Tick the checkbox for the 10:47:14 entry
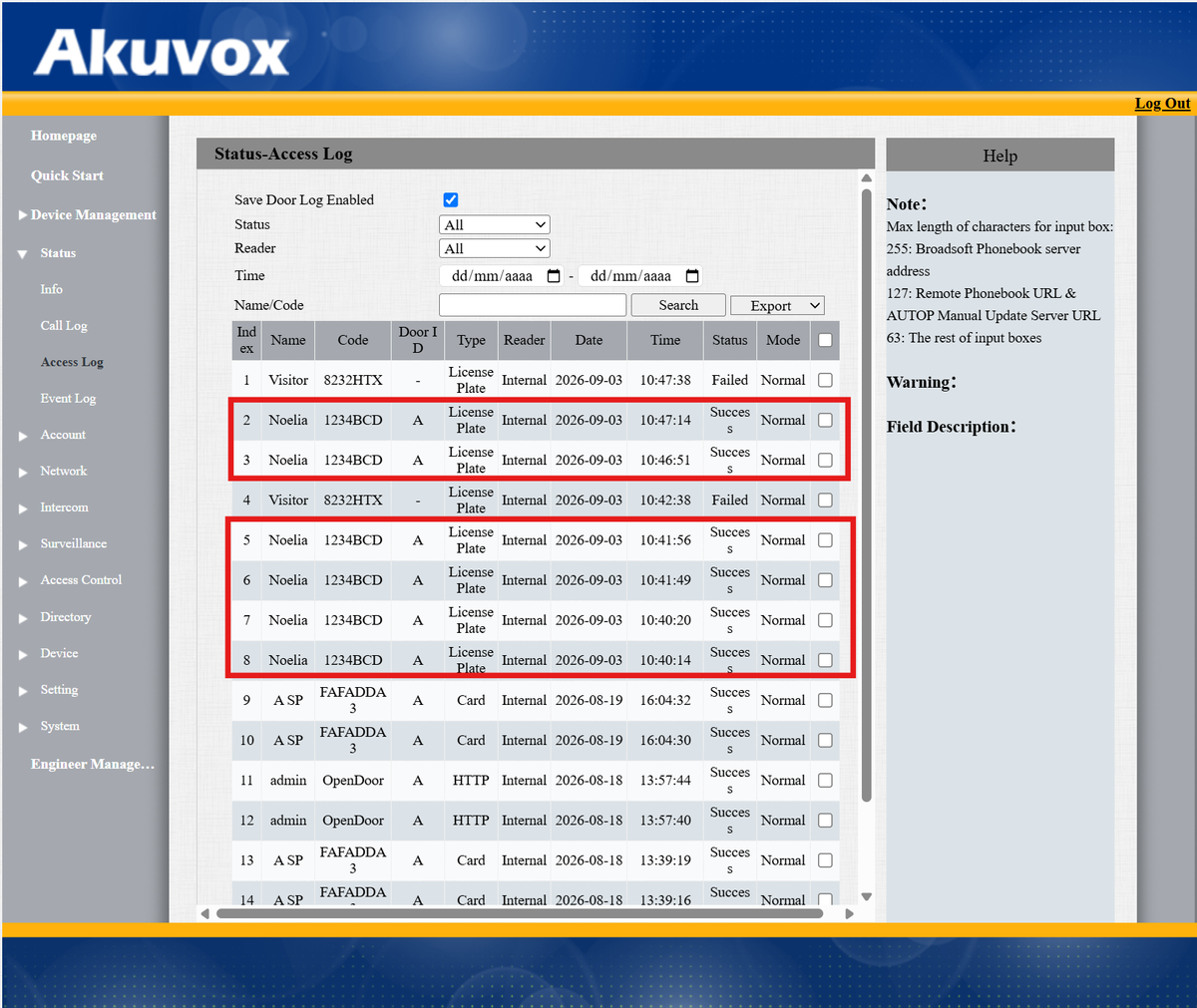Viewport: 1197px width, 1008px height. [825, 420]
